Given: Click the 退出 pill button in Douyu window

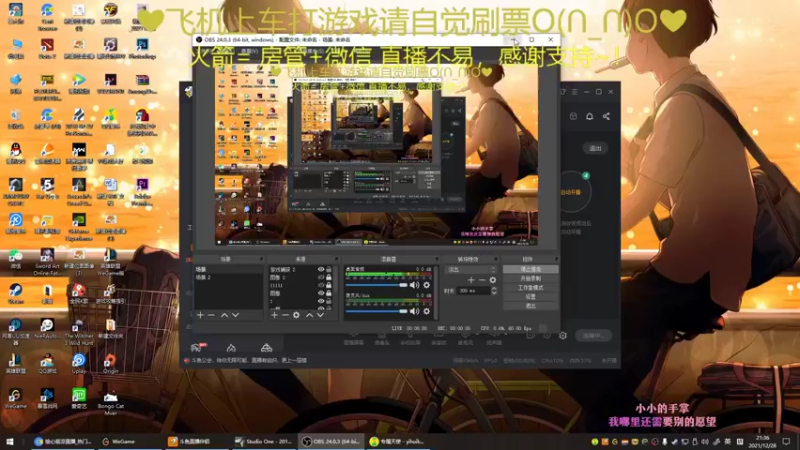Looking at the screenshot, I should 595,148.
